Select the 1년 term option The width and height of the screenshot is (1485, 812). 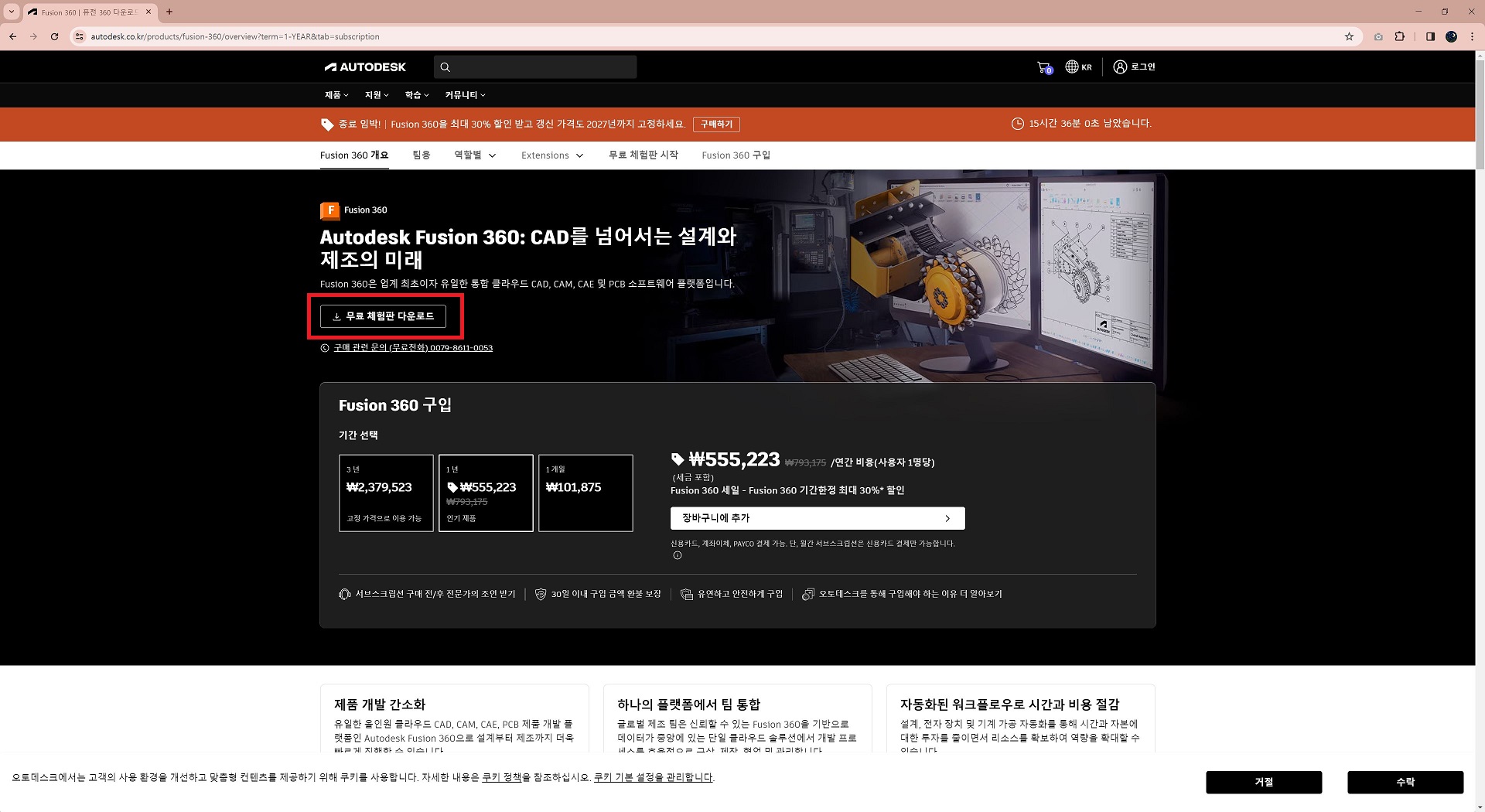[x=486, y=493]
